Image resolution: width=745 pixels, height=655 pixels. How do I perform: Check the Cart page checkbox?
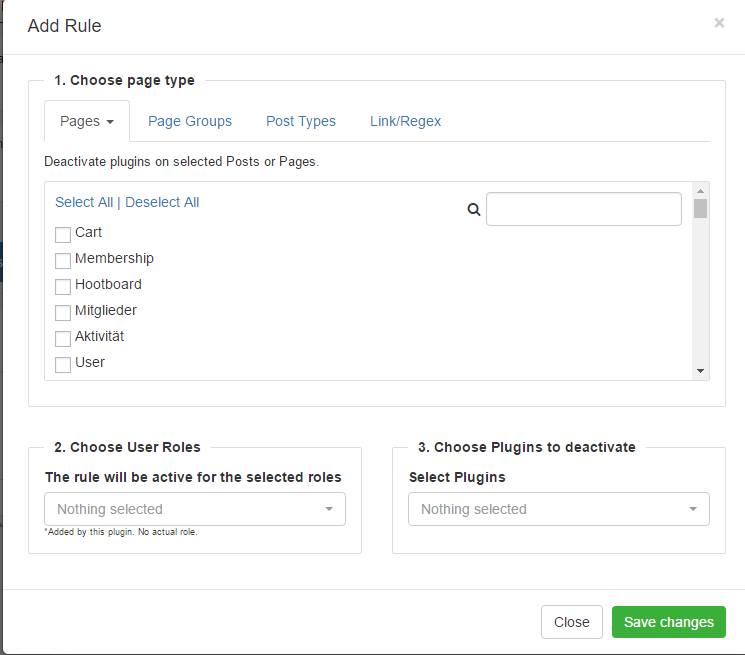[63, 234]
